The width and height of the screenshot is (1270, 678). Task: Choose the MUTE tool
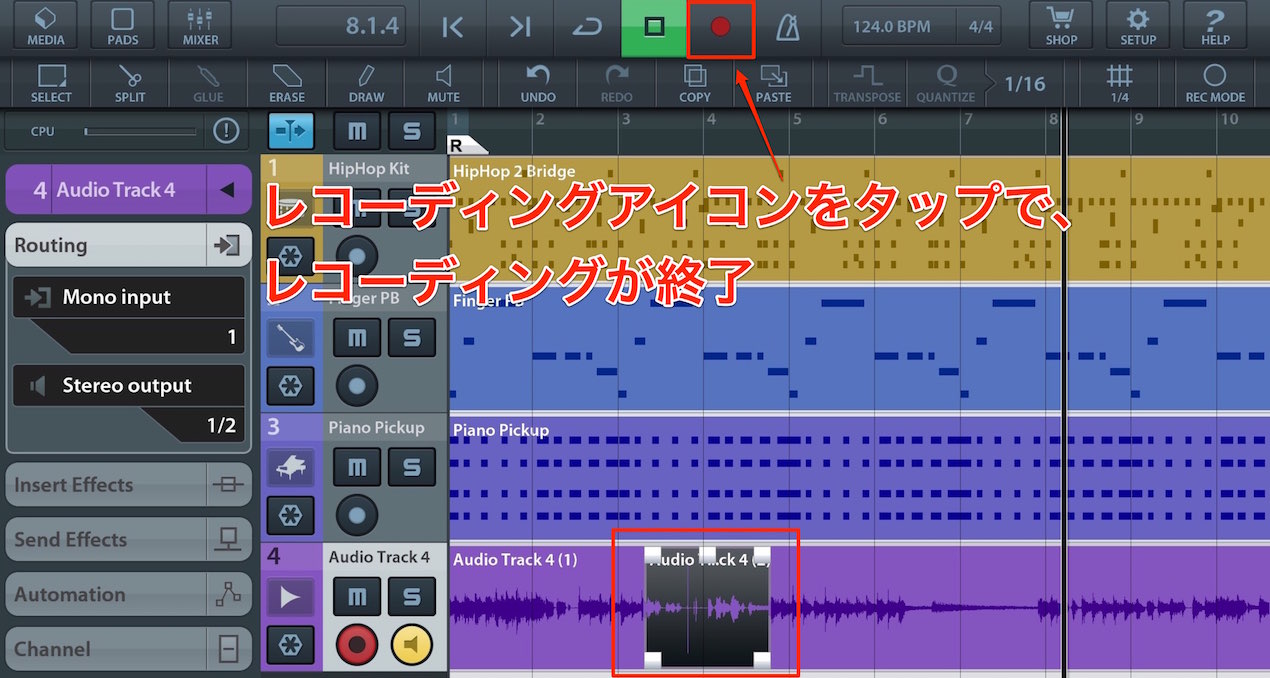[443, 83]
